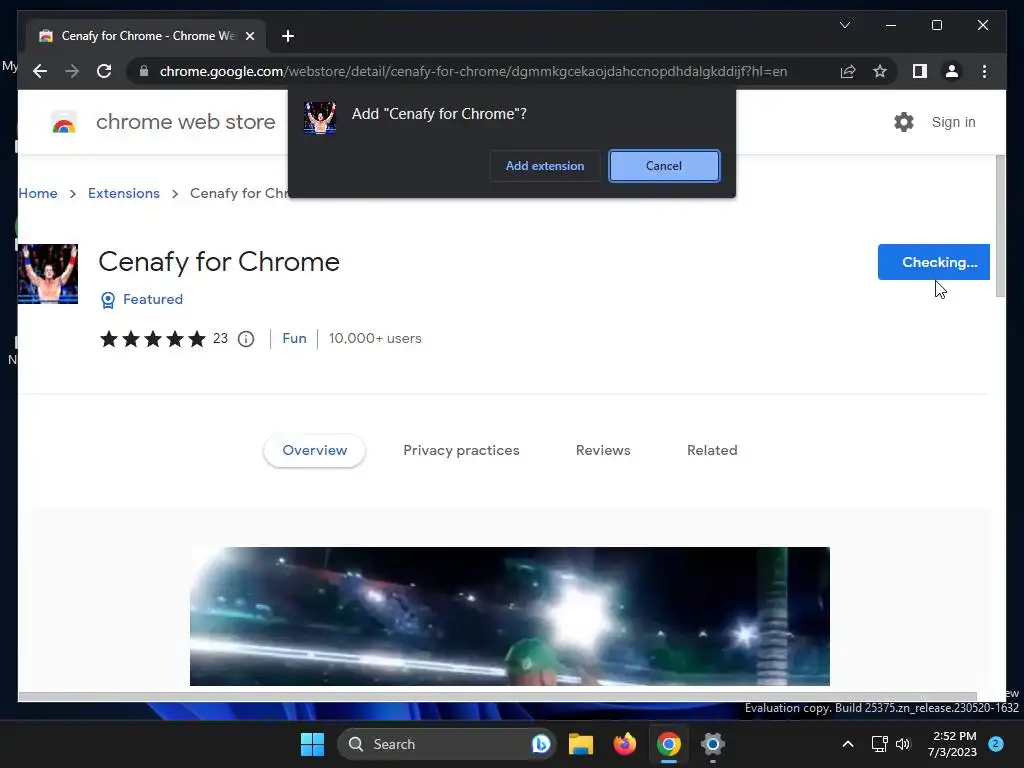Click the 10,000+ users text
The image size is (1024, 768).
coord(375,338)
